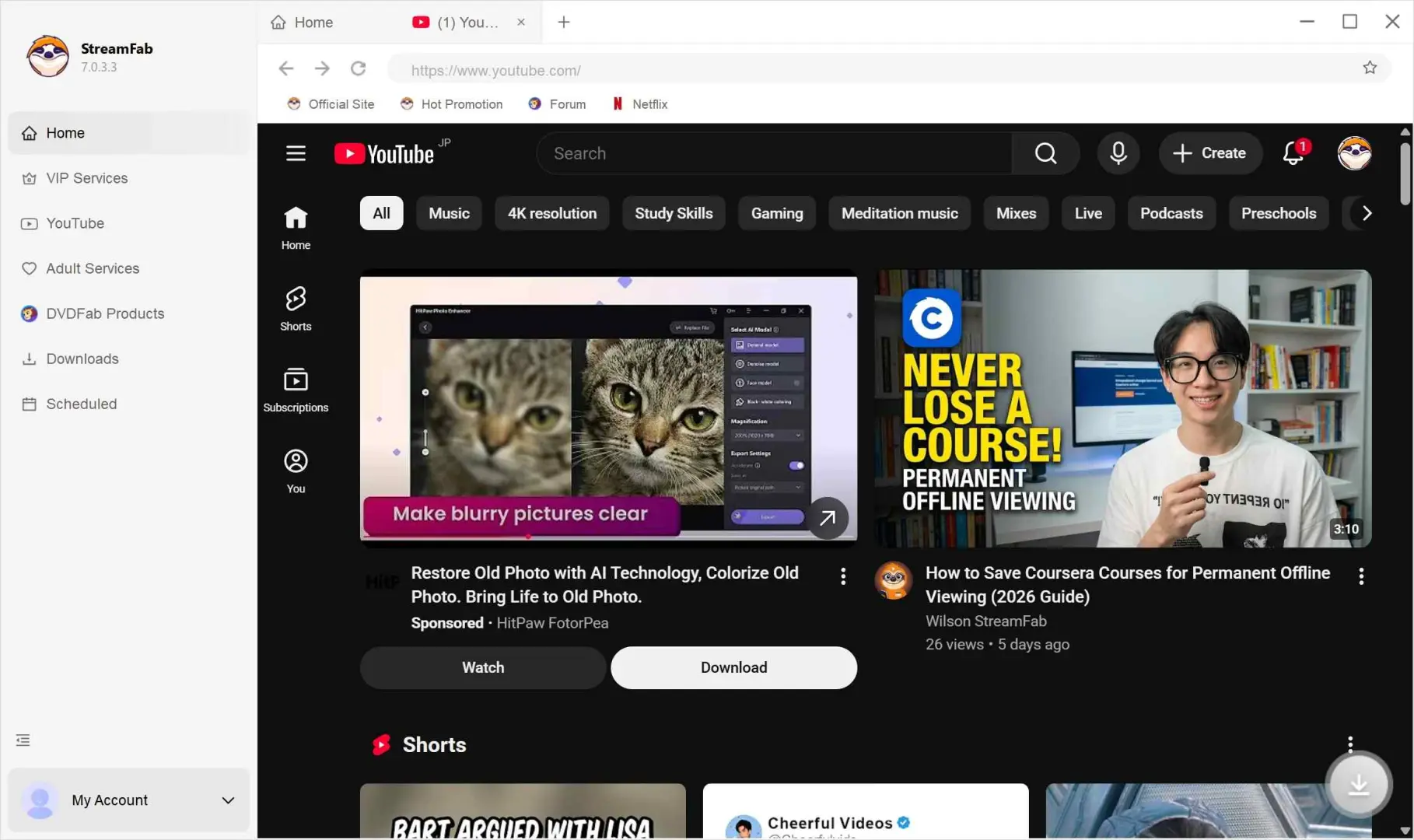
Task: Go forward with the forward arrow
Action: click(x=322, y=68)
